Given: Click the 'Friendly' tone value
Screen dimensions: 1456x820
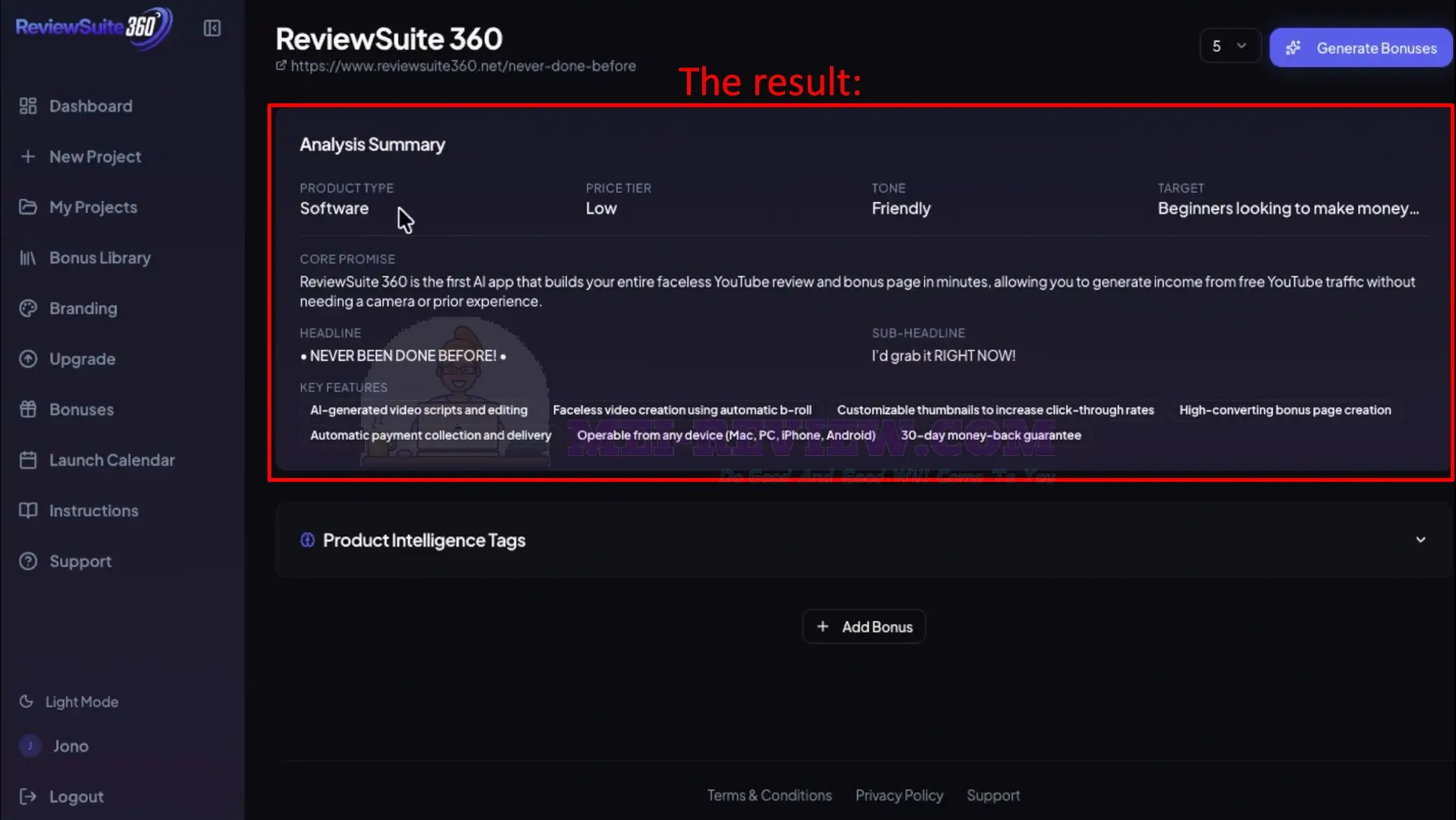Looking at the screenshot, I should (901, 208).
